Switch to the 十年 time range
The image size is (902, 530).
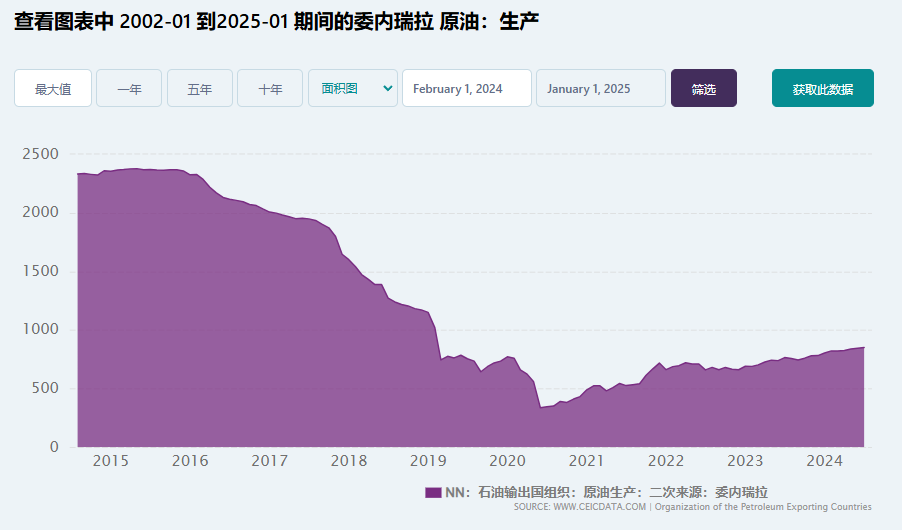[270, 88]
